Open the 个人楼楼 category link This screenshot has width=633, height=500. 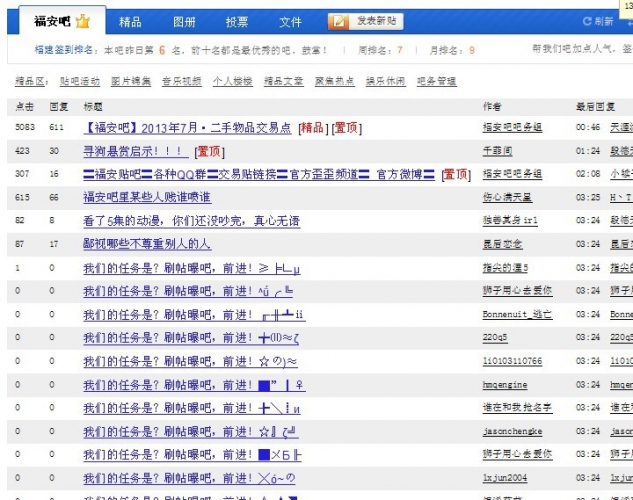coord(233,81)
